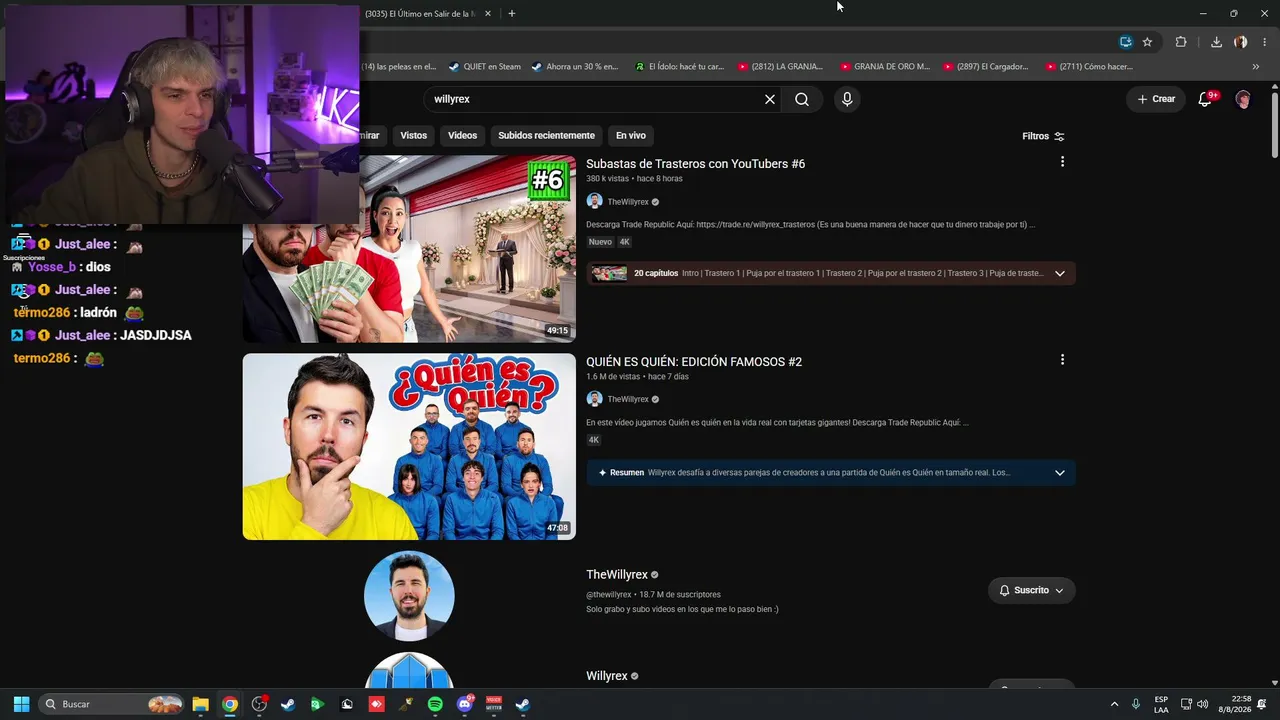
Task: Show hidden system tray icons
Action: tap(1114, 704)
